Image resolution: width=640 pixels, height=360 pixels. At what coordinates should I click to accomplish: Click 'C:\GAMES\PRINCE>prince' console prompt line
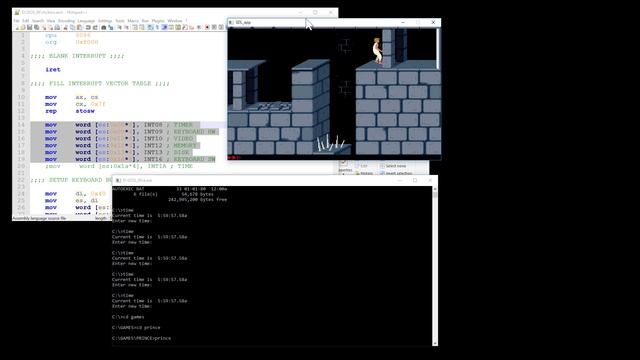point(141,338)
